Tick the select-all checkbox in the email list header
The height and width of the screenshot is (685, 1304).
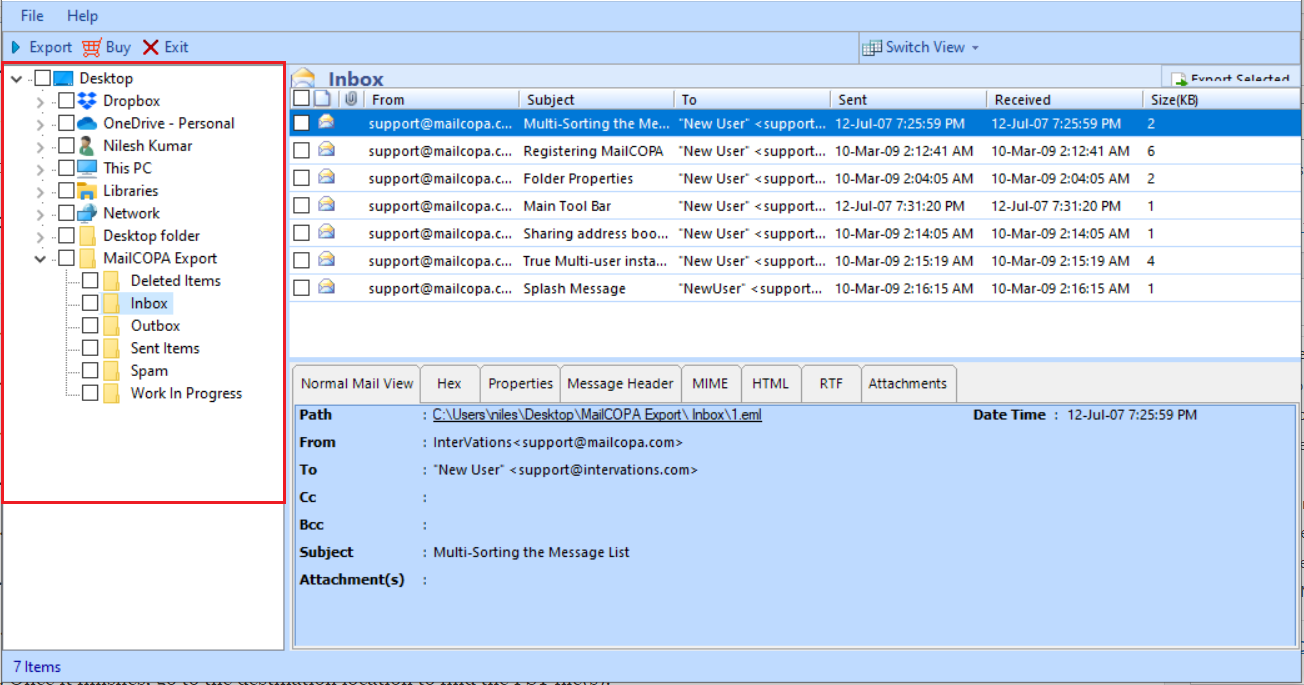(301, 98)
